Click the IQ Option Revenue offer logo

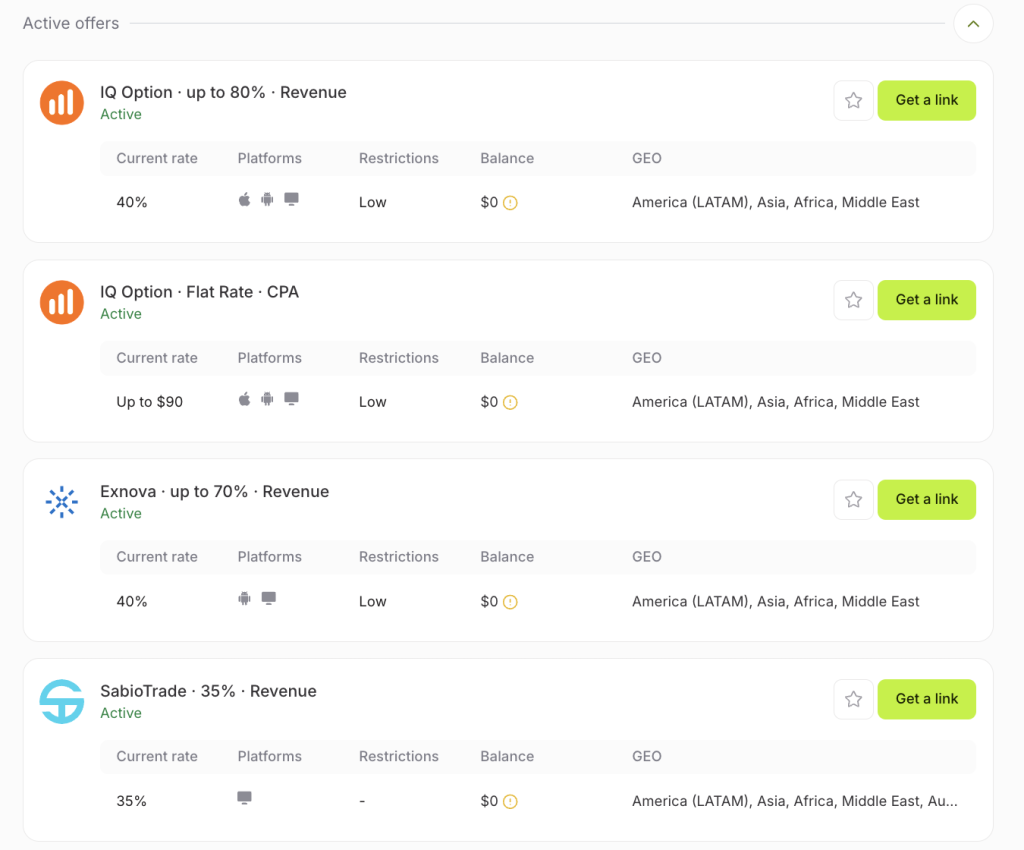(61, 102)
